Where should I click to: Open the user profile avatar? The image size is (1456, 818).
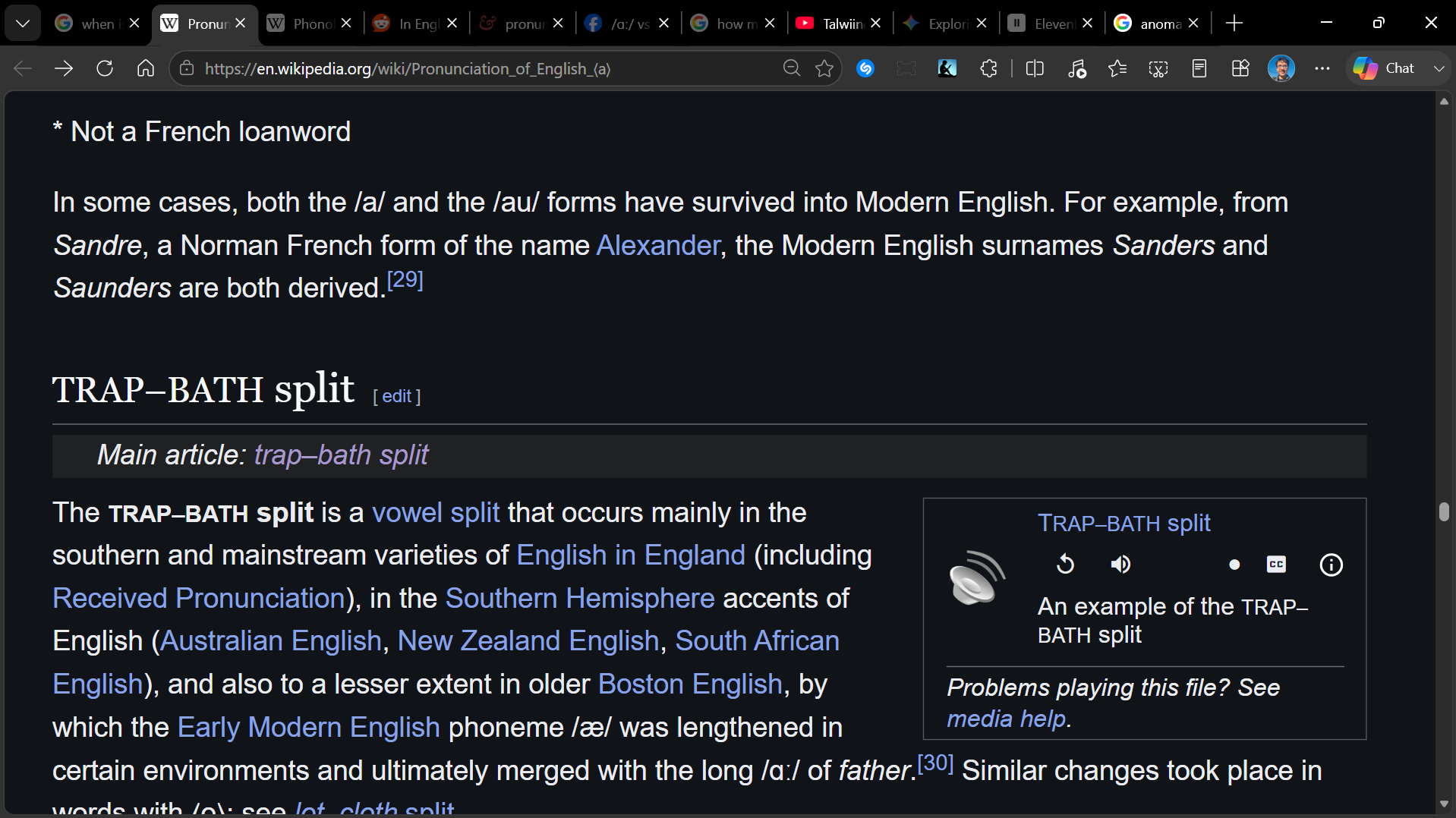point(1281,69)
